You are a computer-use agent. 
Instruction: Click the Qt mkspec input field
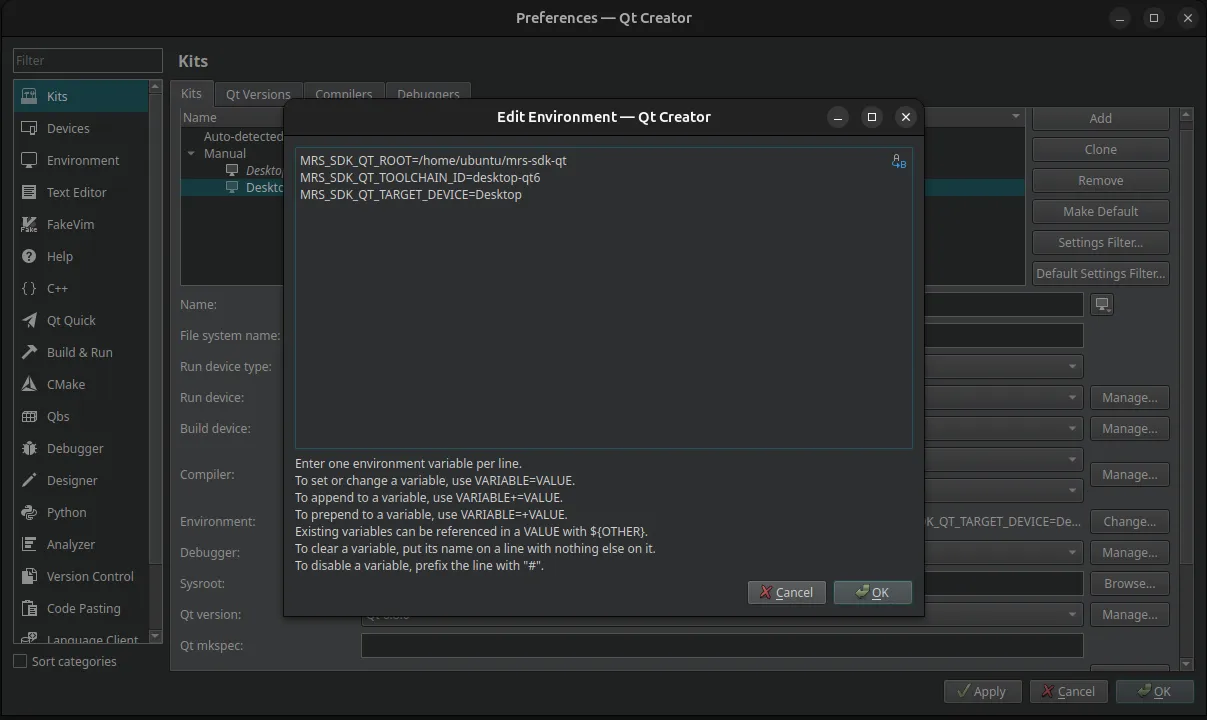click(x=722, y=645)
